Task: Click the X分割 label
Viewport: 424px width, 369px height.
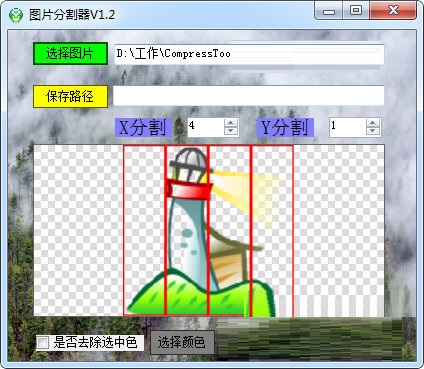Action: (x=143, y=127)
